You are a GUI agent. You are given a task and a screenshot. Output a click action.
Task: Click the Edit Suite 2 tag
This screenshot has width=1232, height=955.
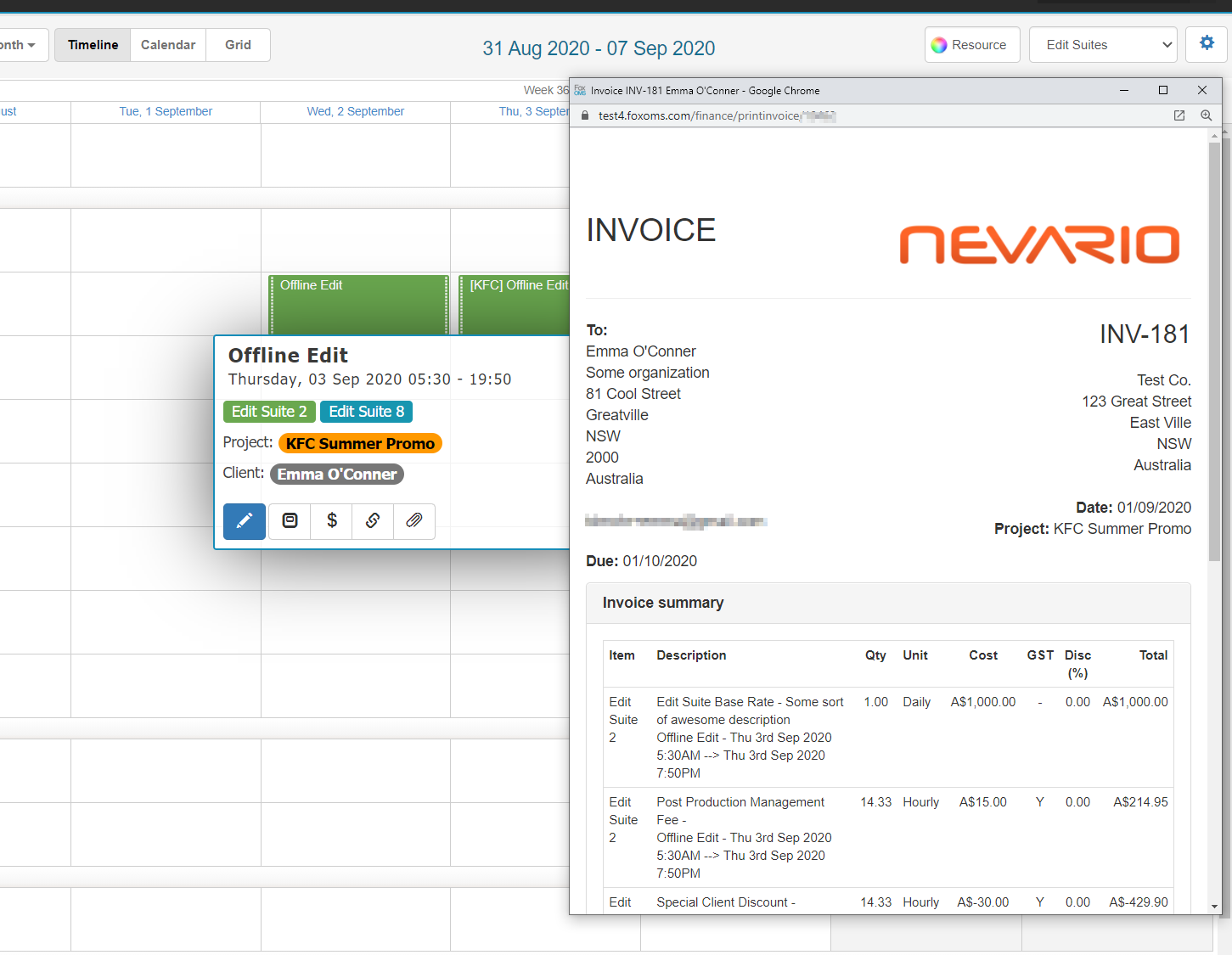point(269,412)
